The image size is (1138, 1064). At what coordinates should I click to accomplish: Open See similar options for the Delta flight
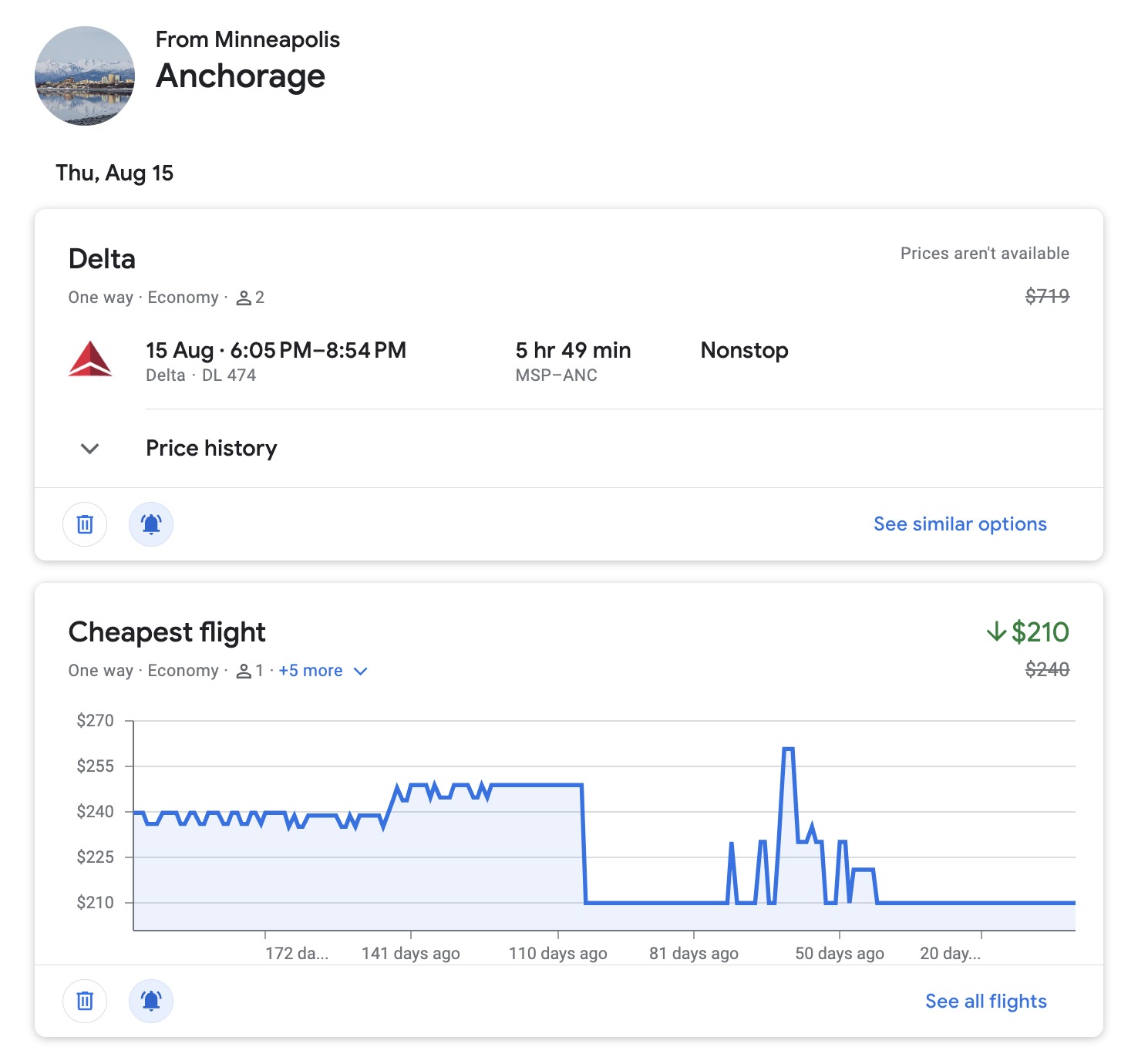point(959,524)
